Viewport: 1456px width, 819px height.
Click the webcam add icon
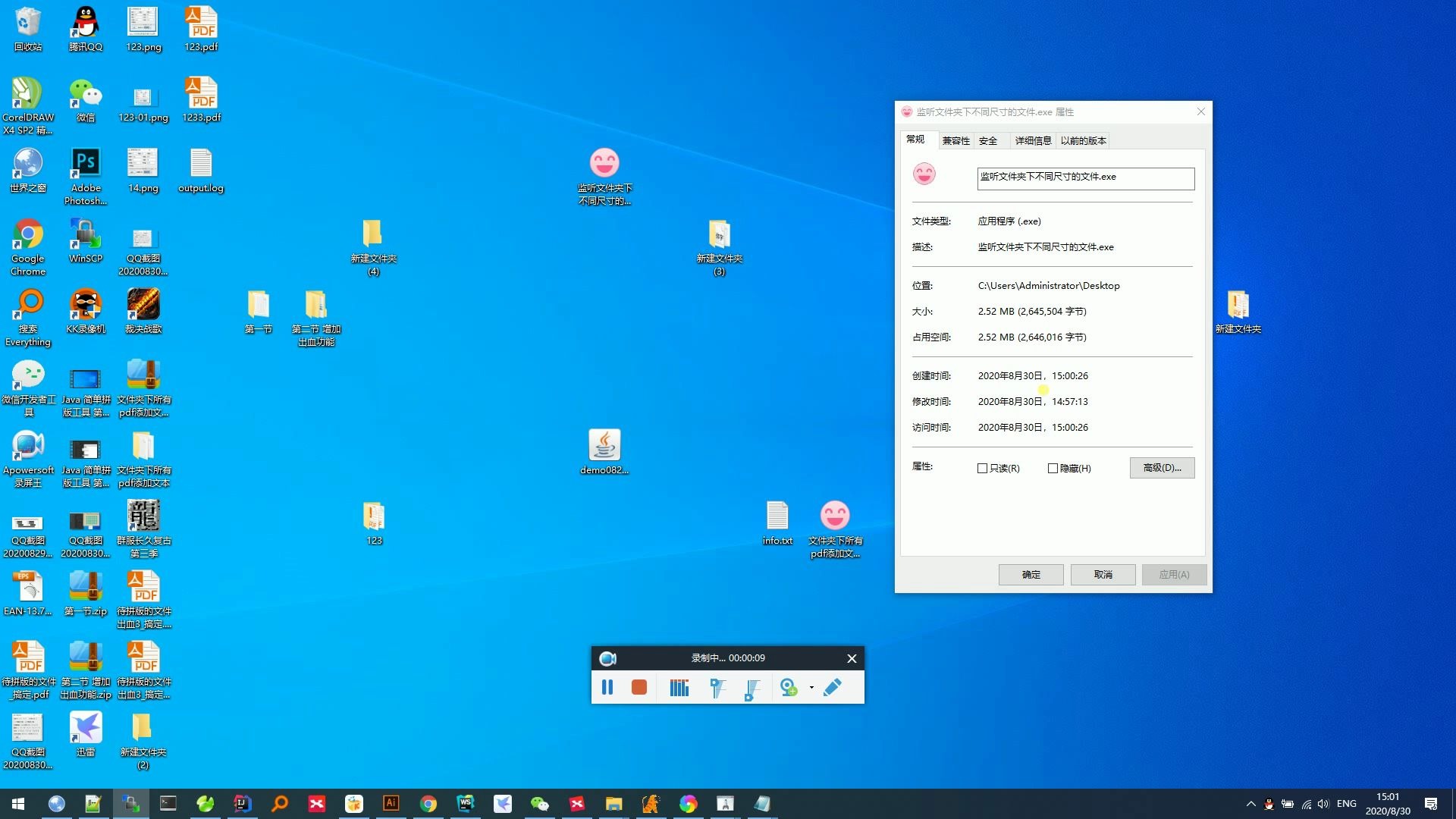(789, 687)
